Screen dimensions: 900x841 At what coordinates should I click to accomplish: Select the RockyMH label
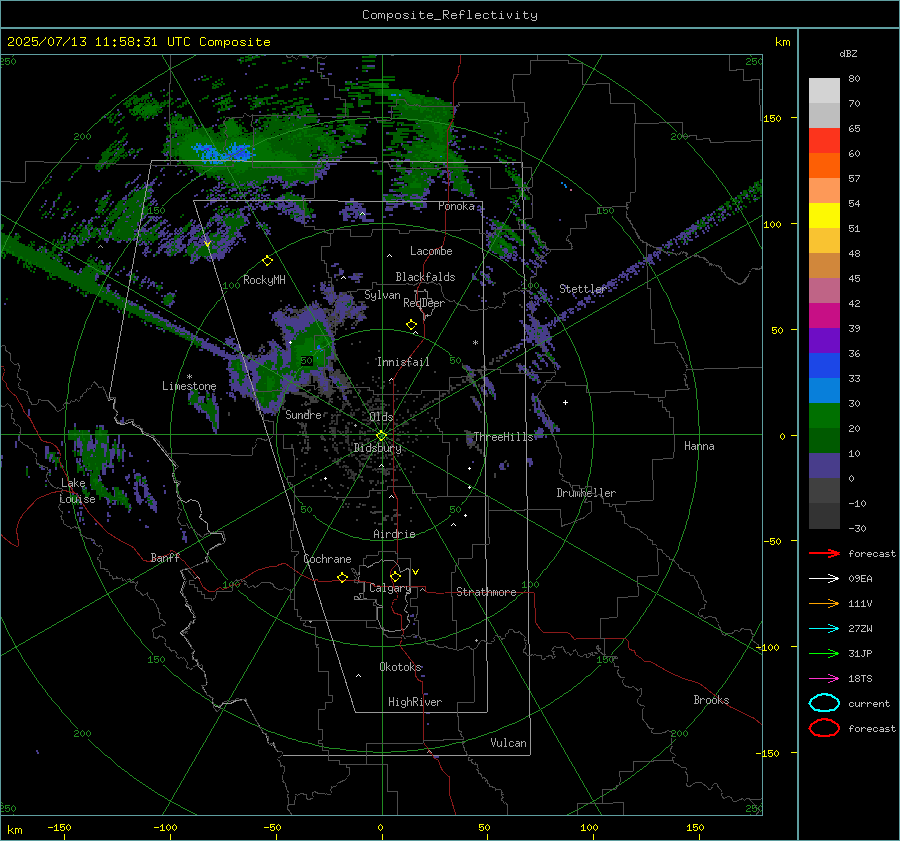264,280
